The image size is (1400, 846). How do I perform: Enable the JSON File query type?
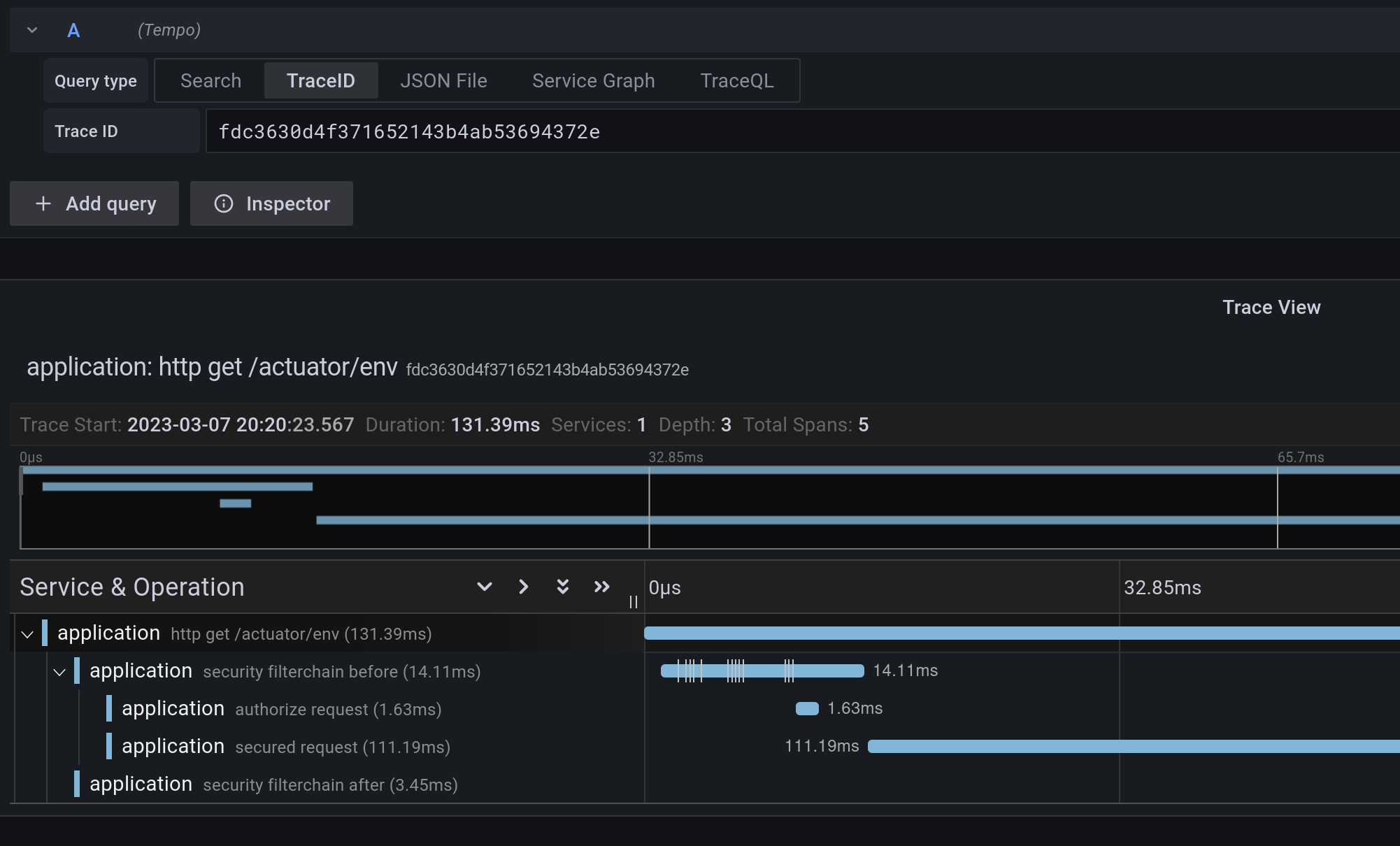[443, 80]
